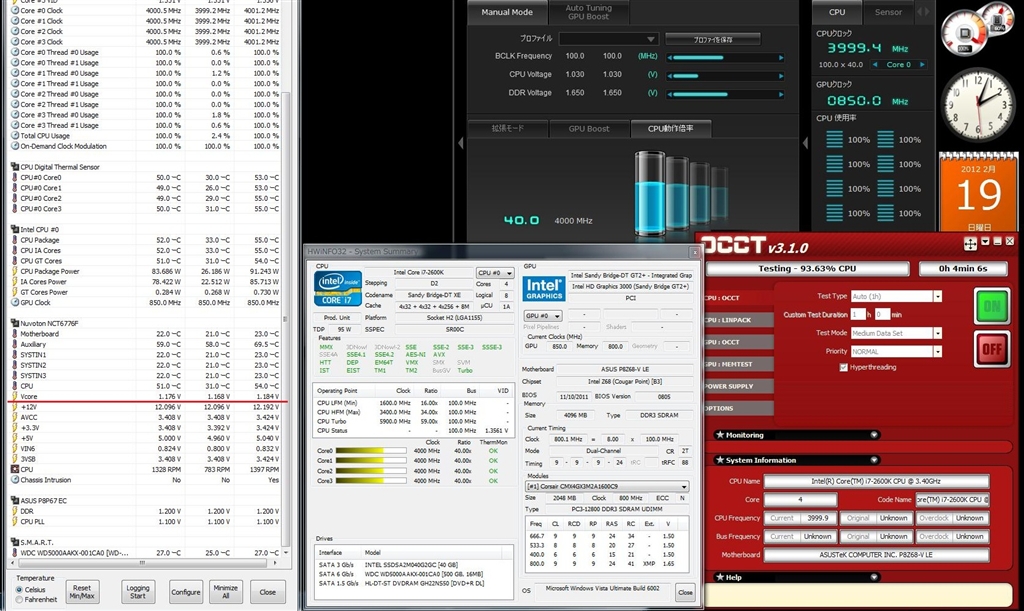Click the left collapse arrow of tuning panel
1024x611 pixels.
click(x=460, y=142)
